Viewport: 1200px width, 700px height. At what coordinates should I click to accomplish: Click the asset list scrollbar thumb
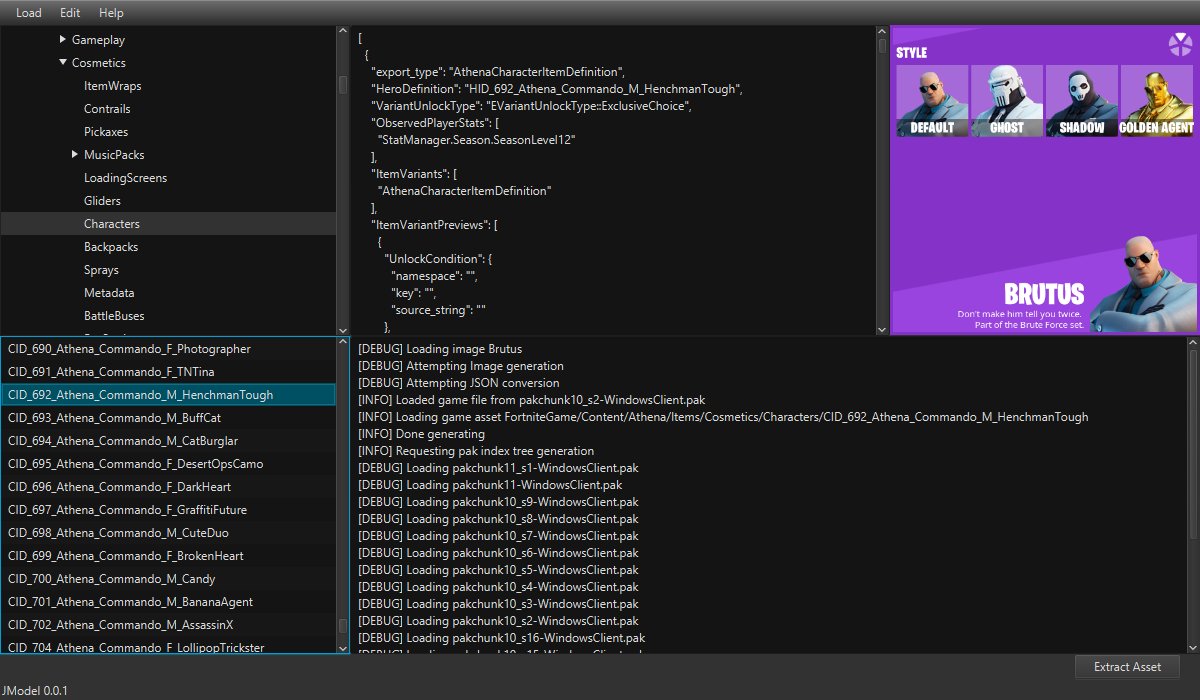click(x=343, y=626)
